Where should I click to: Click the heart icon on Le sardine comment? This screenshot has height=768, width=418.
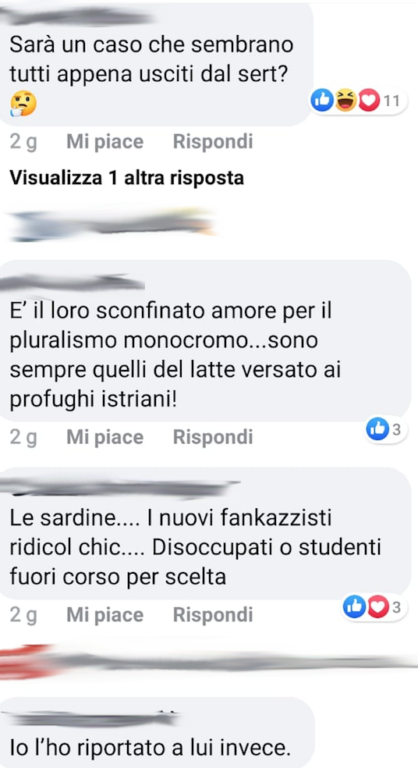coord(378,608)
